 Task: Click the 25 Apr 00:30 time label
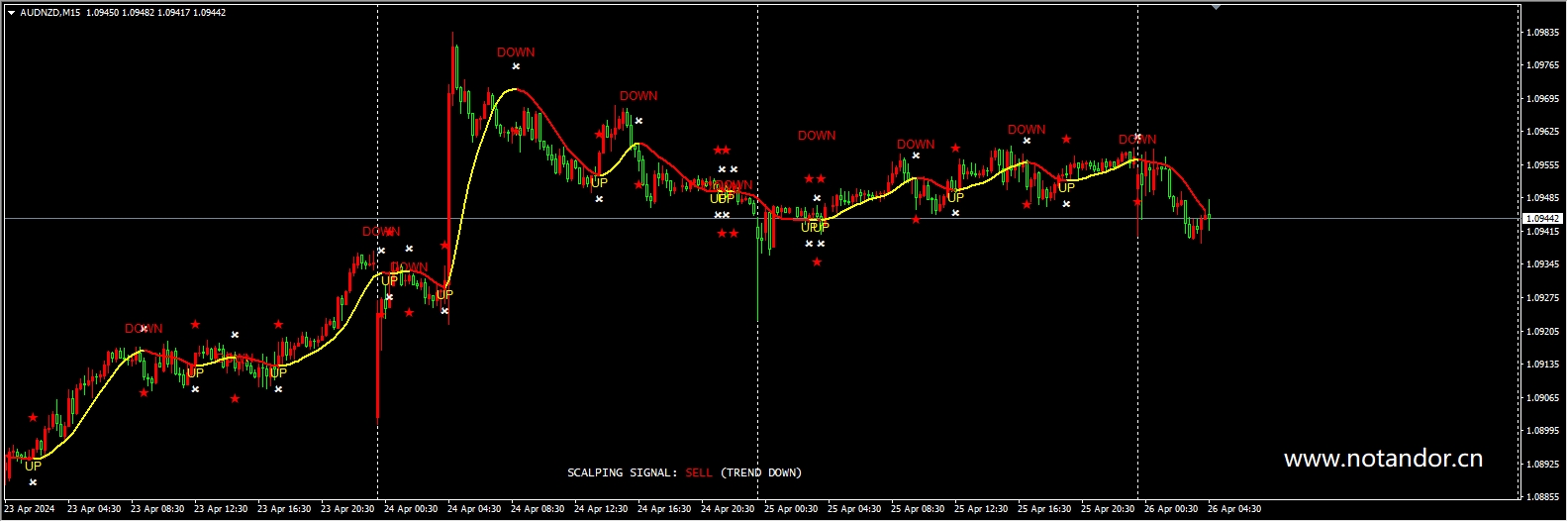[x=791, y=509]
